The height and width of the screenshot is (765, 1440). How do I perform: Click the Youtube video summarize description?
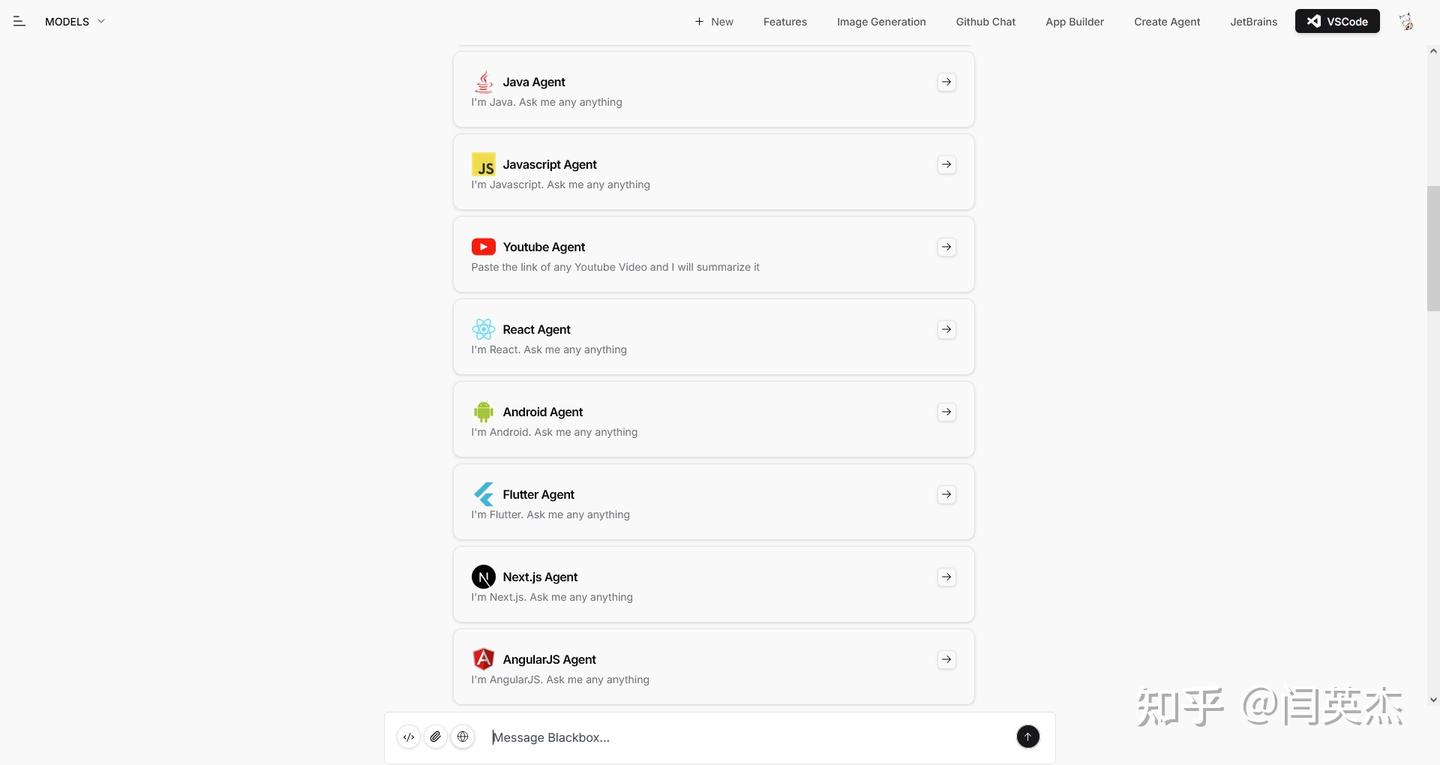pyautogui.click(x=616, y=267)
